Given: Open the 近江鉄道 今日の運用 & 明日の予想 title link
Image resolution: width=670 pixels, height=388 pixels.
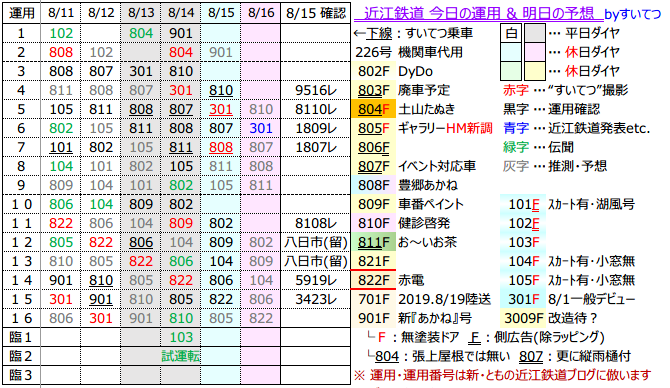Looking at the screenshot, I should (x=478, y=14).
